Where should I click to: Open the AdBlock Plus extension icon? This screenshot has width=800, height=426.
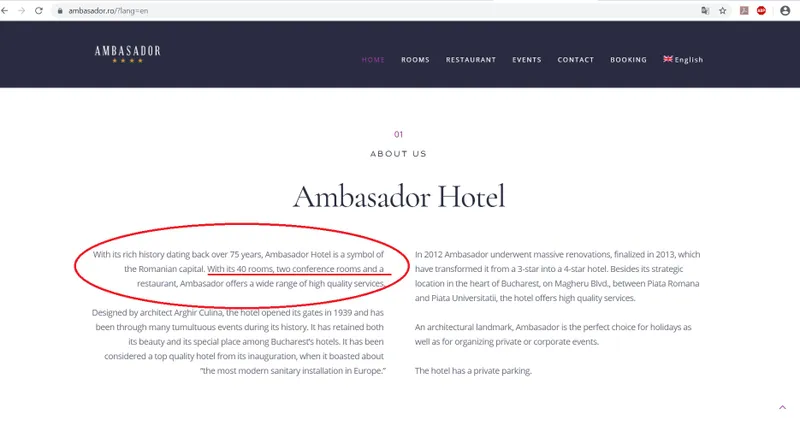[761, 10]
